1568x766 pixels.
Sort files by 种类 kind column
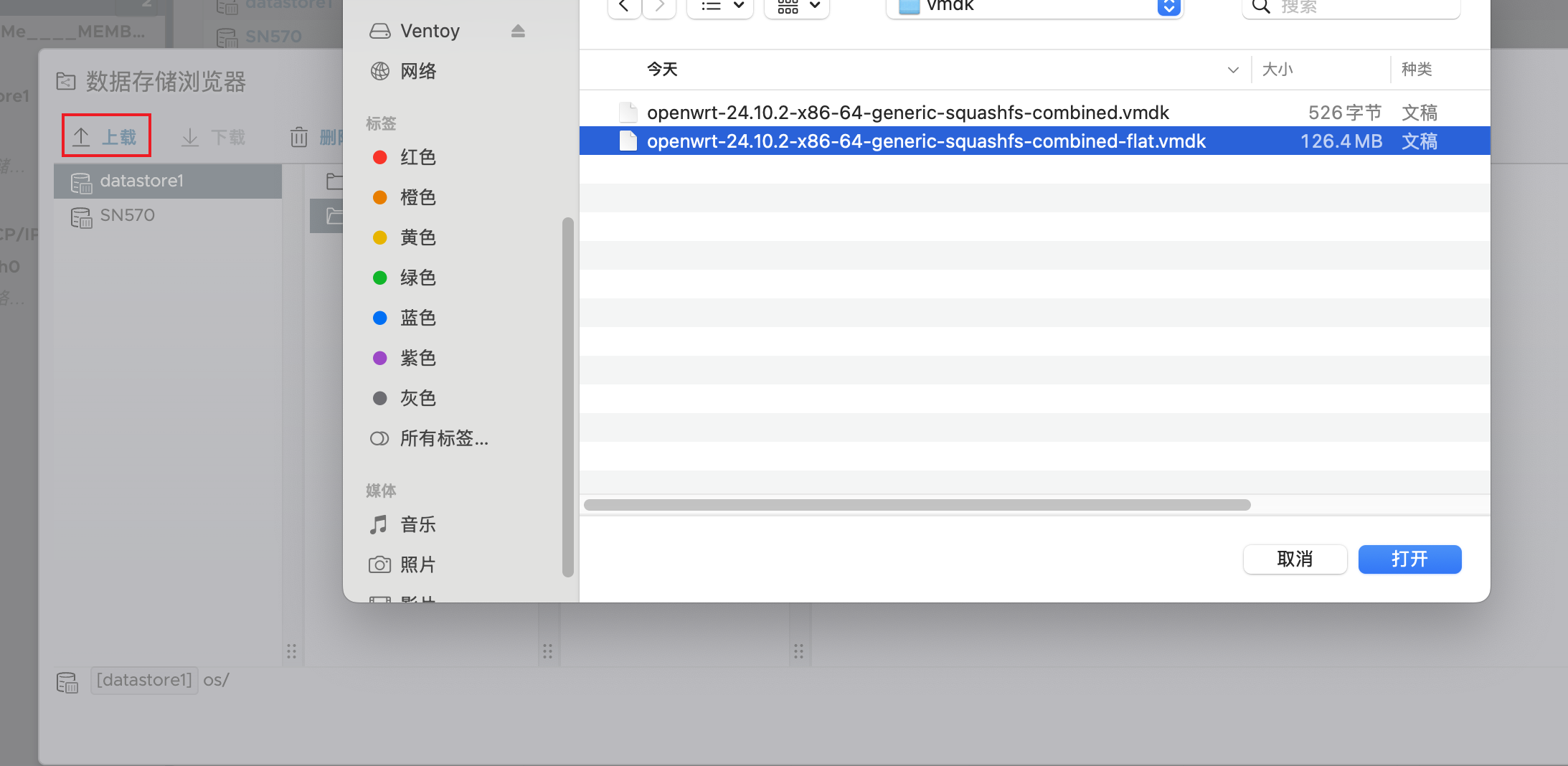pos(1417,70)
